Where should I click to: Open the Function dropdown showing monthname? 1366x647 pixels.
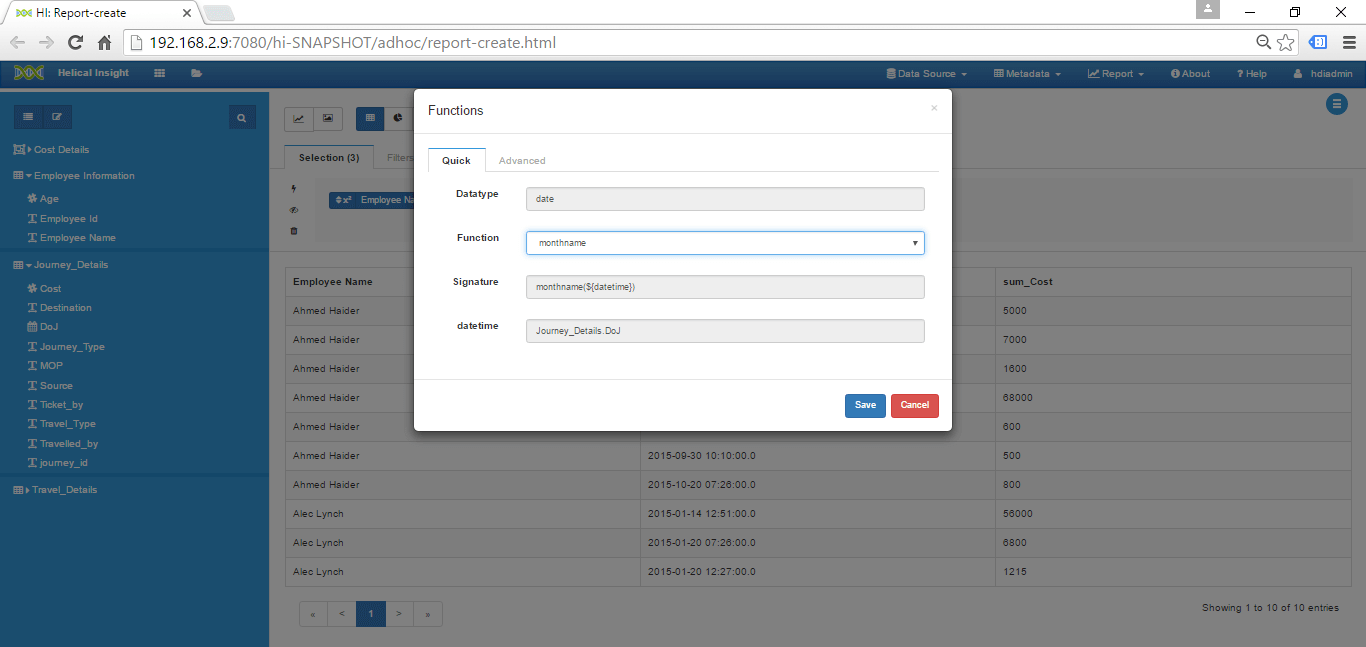coord(725,243)
